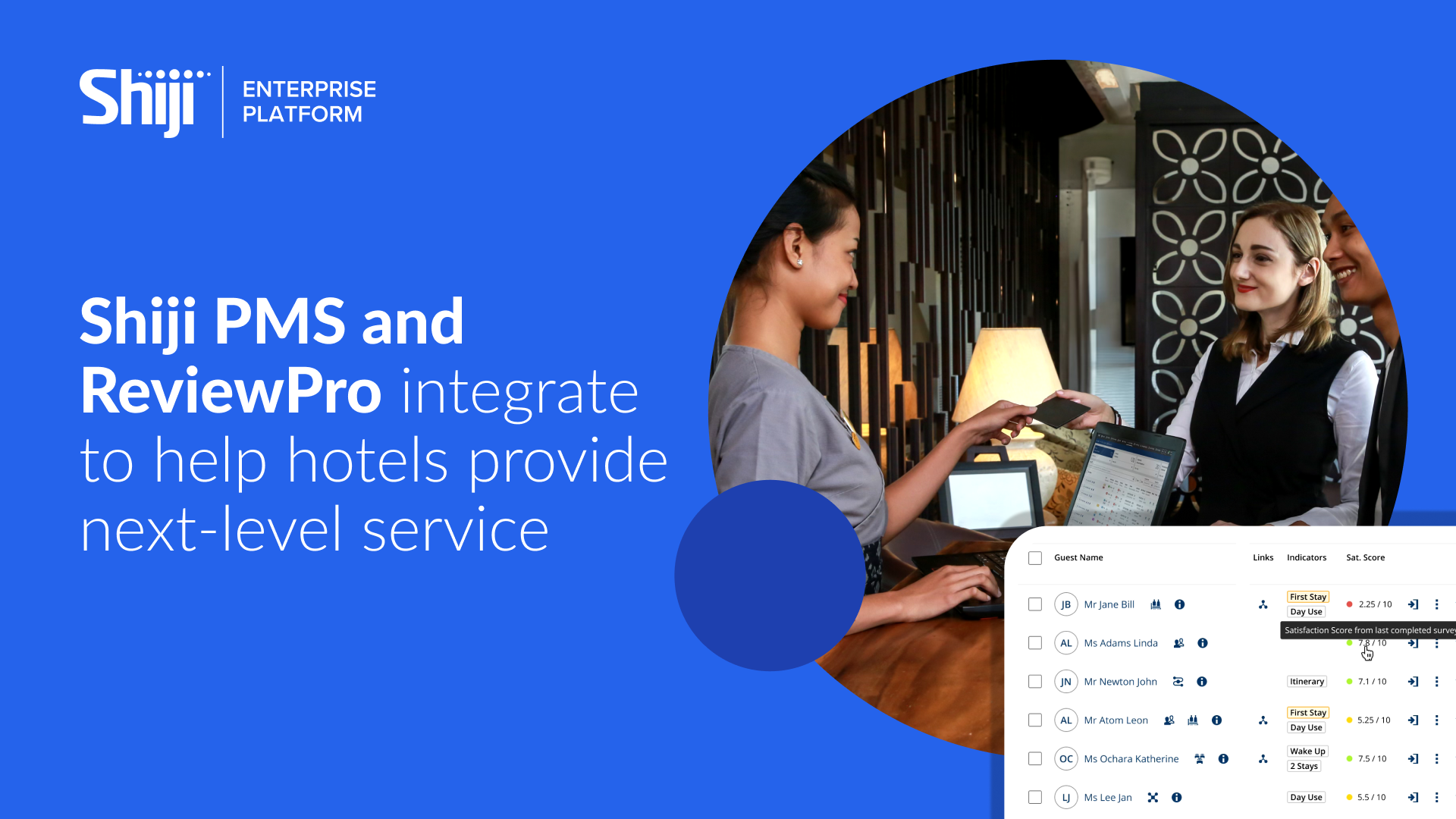Click the First Stay badge on Mr Atom Leon's row
1456x819 pixels.
[1307, 713]
